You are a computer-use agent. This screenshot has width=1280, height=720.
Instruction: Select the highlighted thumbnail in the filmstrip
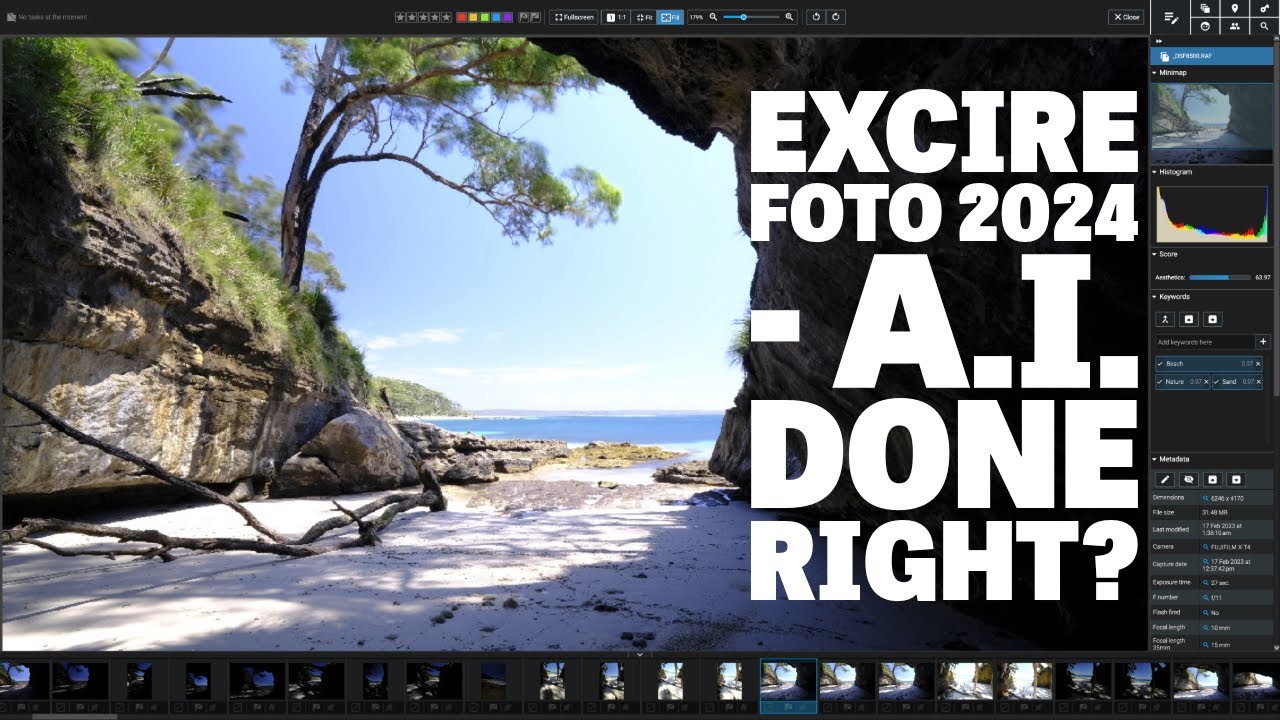coord(789,685)
